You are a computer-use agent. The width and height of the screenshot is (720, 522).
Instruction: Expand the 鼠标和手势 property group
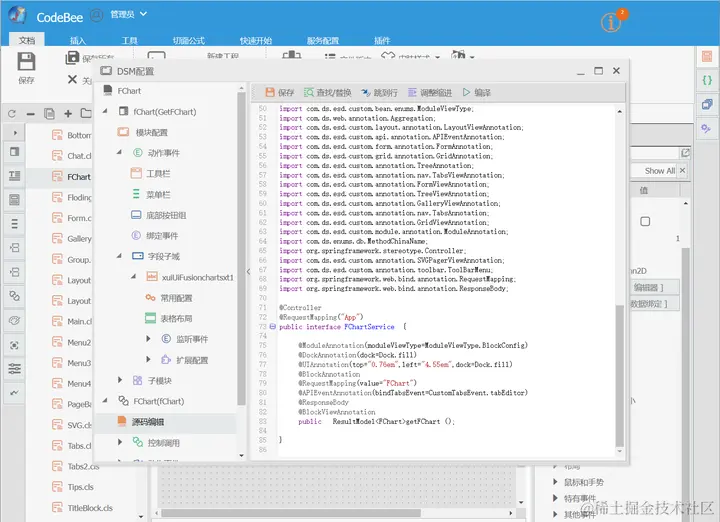pos(556,482)
